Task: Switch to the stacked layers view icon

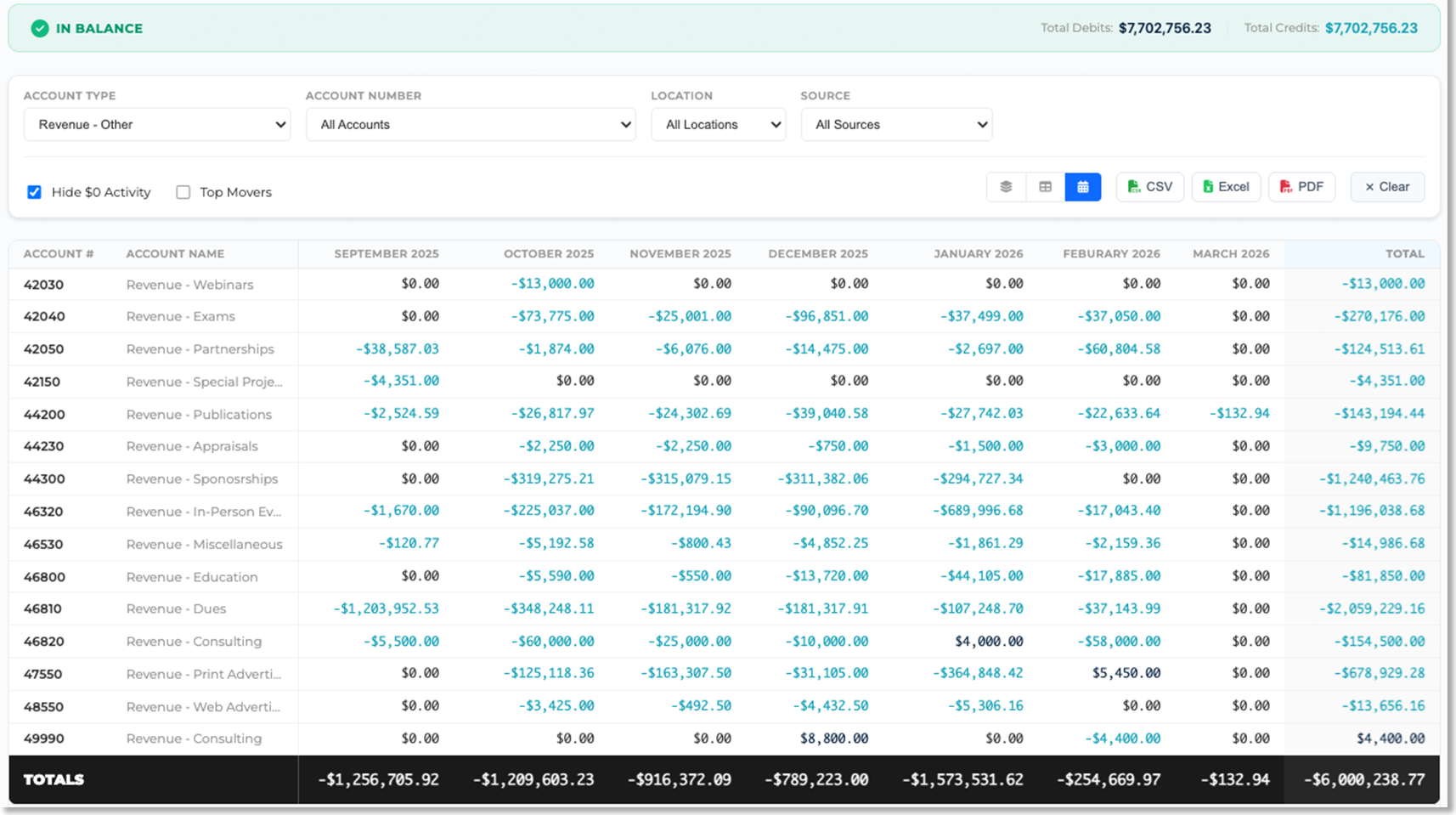Action: (1006, 187)
